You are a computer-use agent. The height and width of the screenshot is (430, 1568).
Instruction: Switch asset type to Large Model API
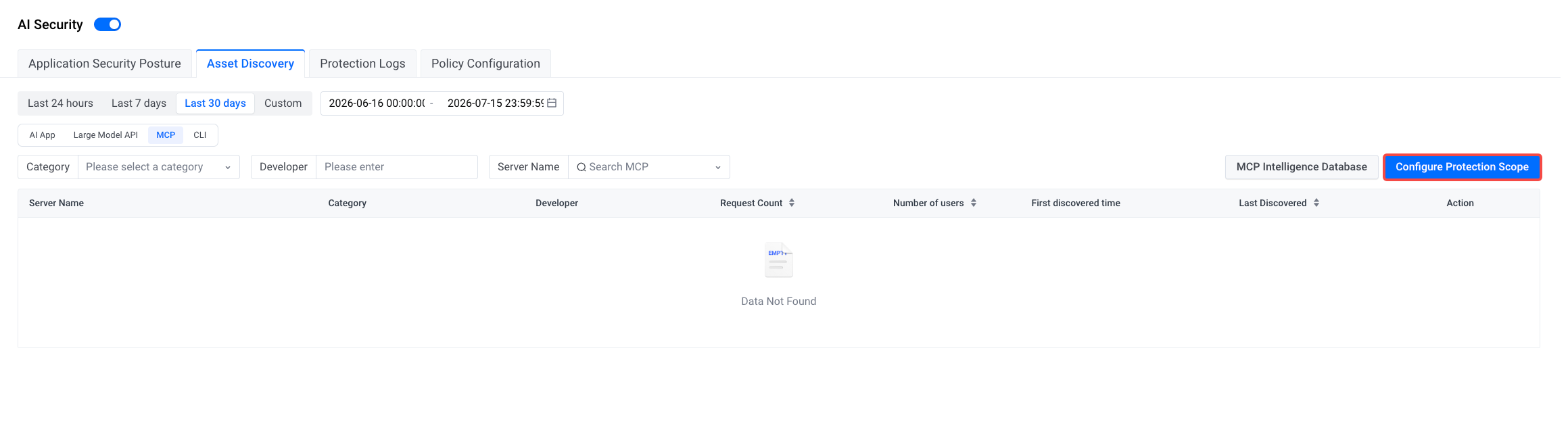point(105,135)
